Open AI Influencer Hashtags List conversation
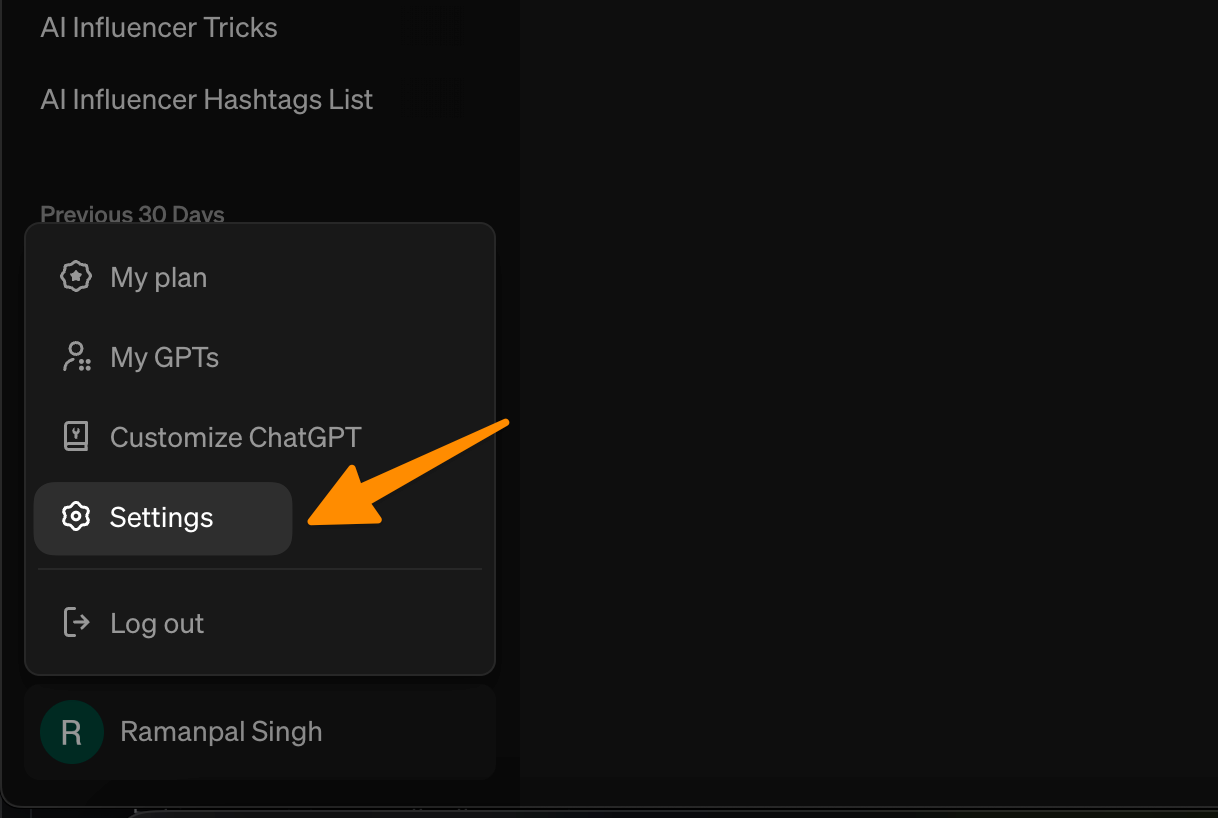Image resolution: width=1218 pixels, height=818 pixels. point(207,100)
